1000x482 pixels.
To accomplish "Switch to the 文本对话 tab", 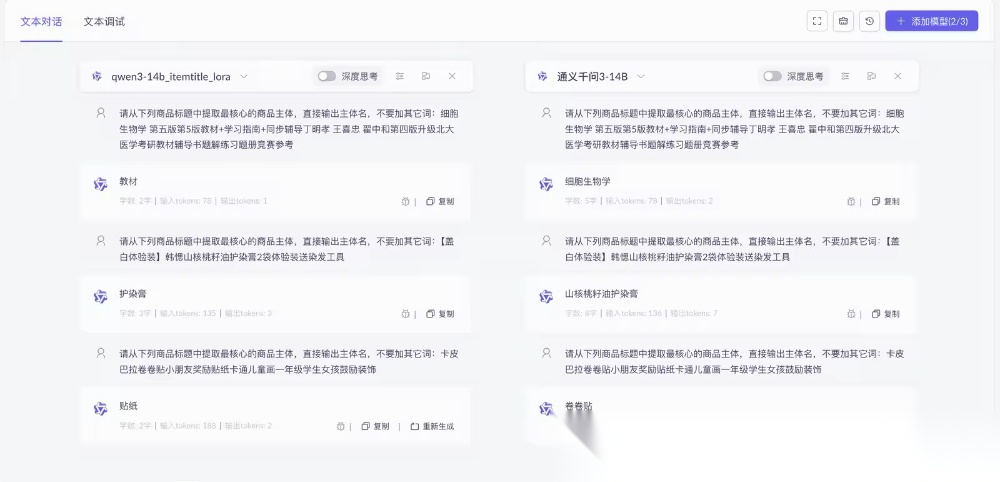I will point(41,22).
